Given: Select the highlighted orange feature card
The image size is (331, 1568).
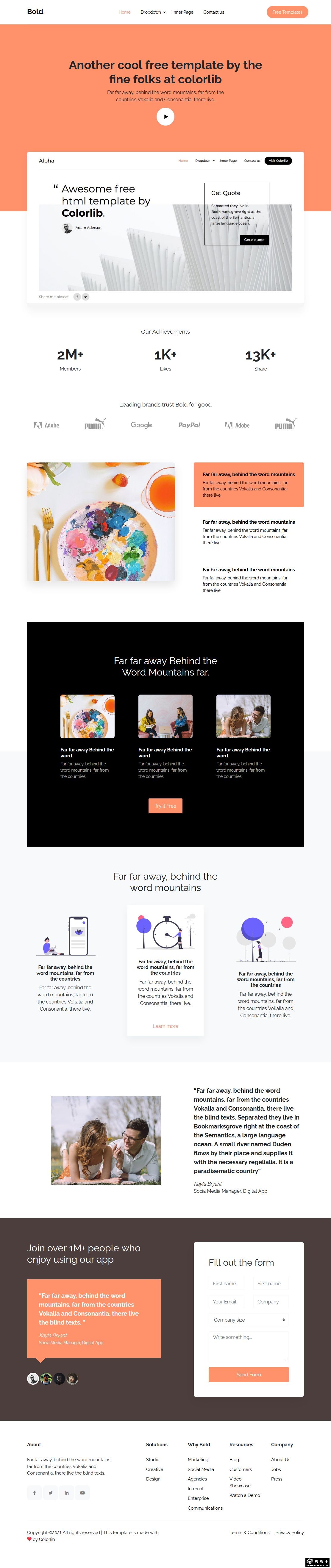Looking at the screenshot, I should (x=249, y=484).
